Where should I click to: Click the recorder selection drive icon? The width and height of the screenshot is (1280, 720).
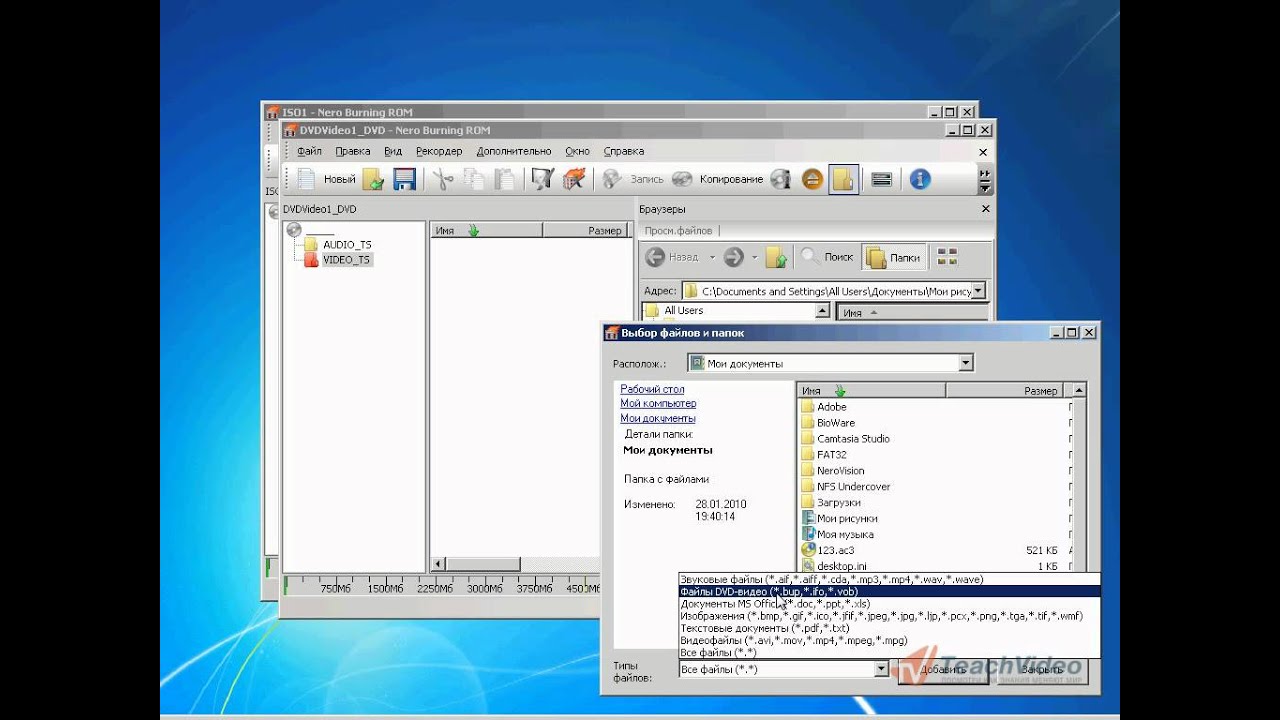[x=882, y=179]
